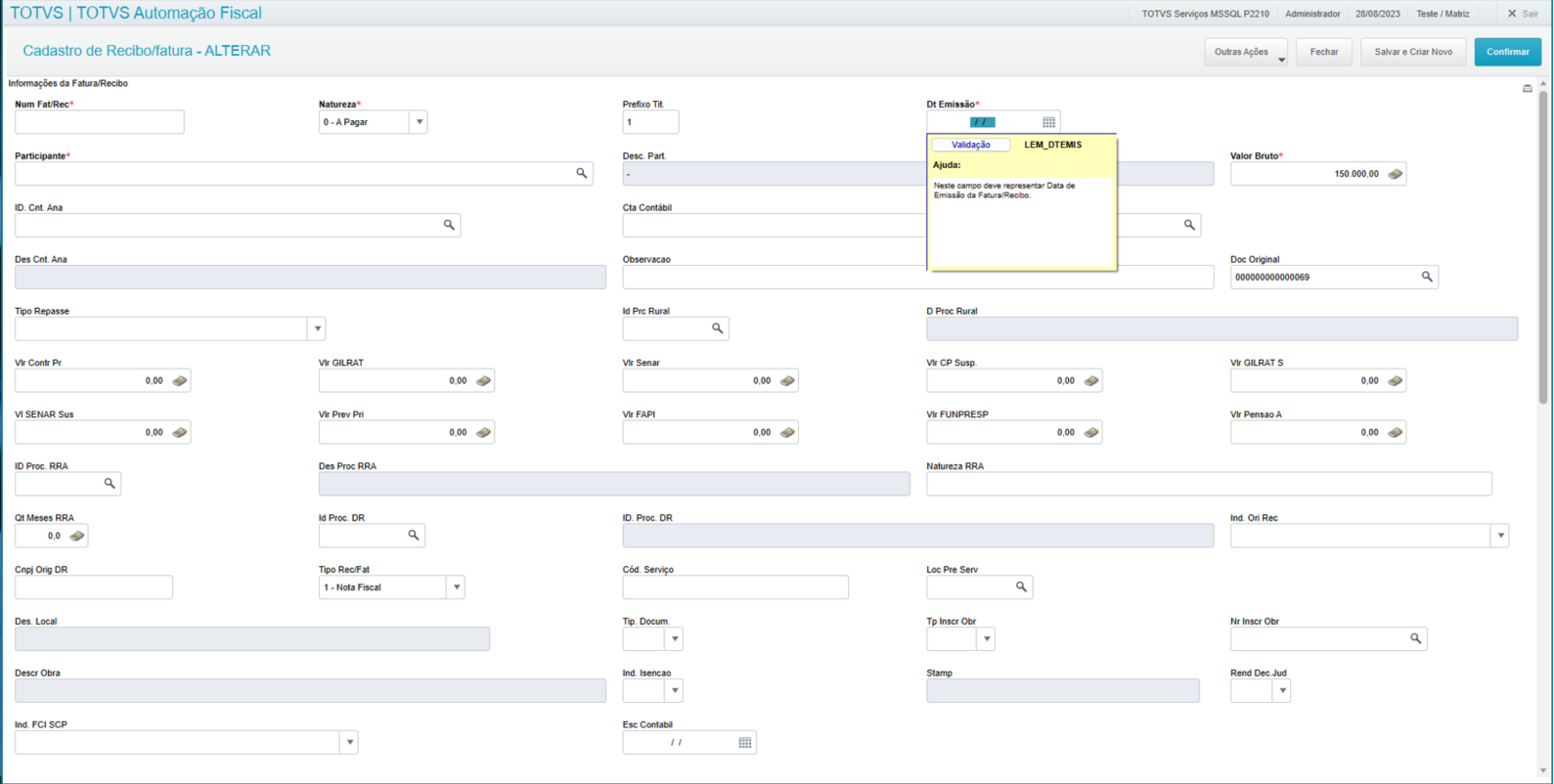Open calculator icon for Vlr Prev Pri
Screen dimensions: 1554x784
pyautogui.click(x=483, y=432)
